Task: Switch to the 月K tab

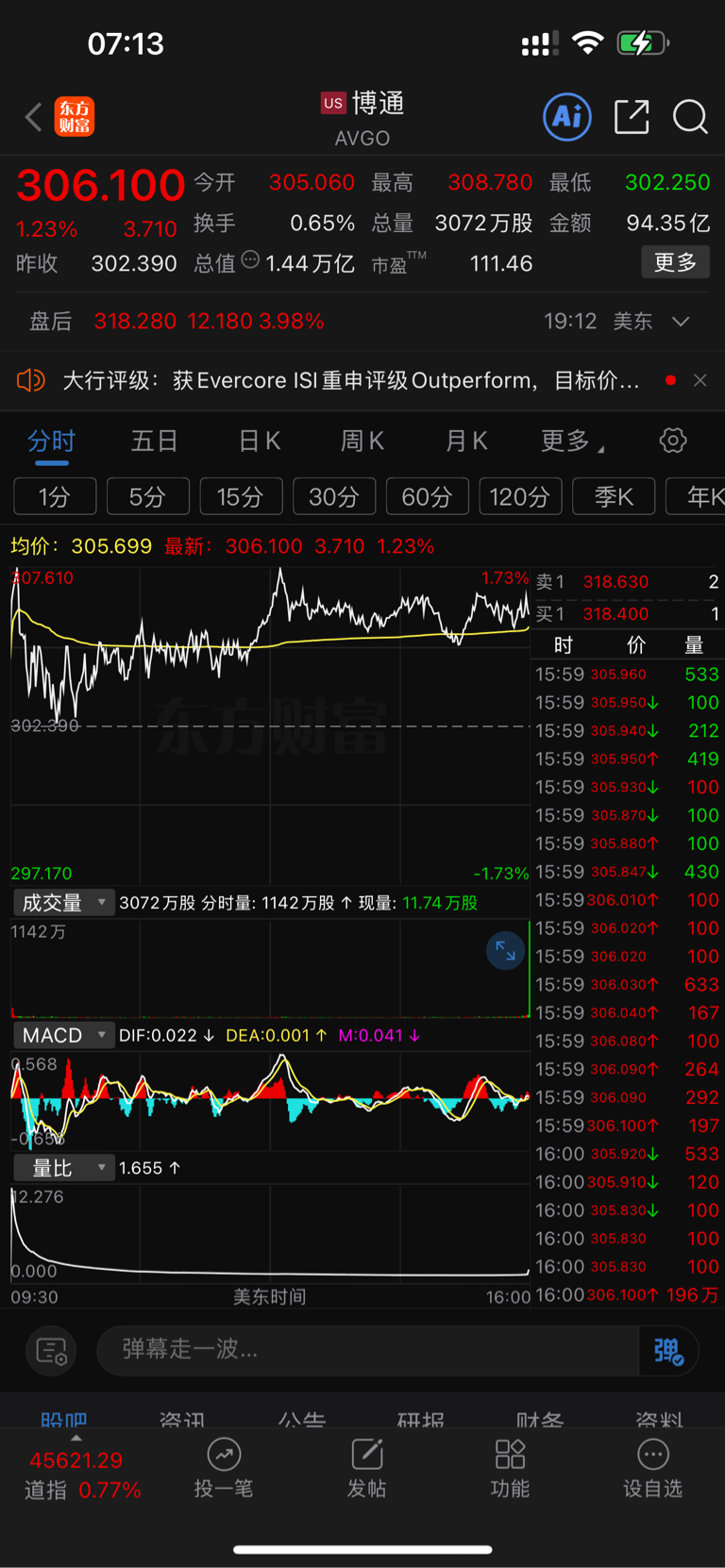Action: click(466, 441)
